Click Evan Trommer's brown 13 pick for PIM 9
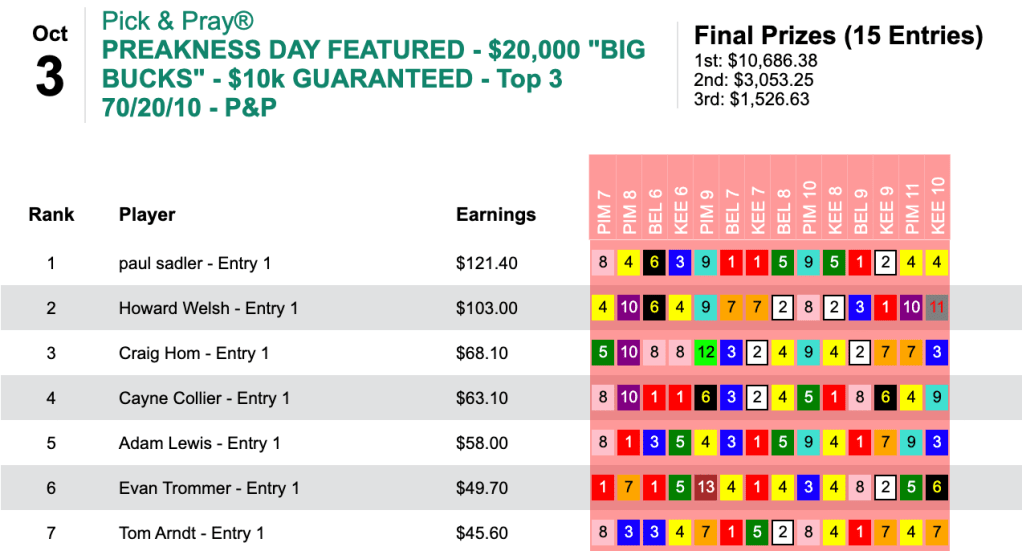This screenshot has width=1022, height=551. coord(707,489)
